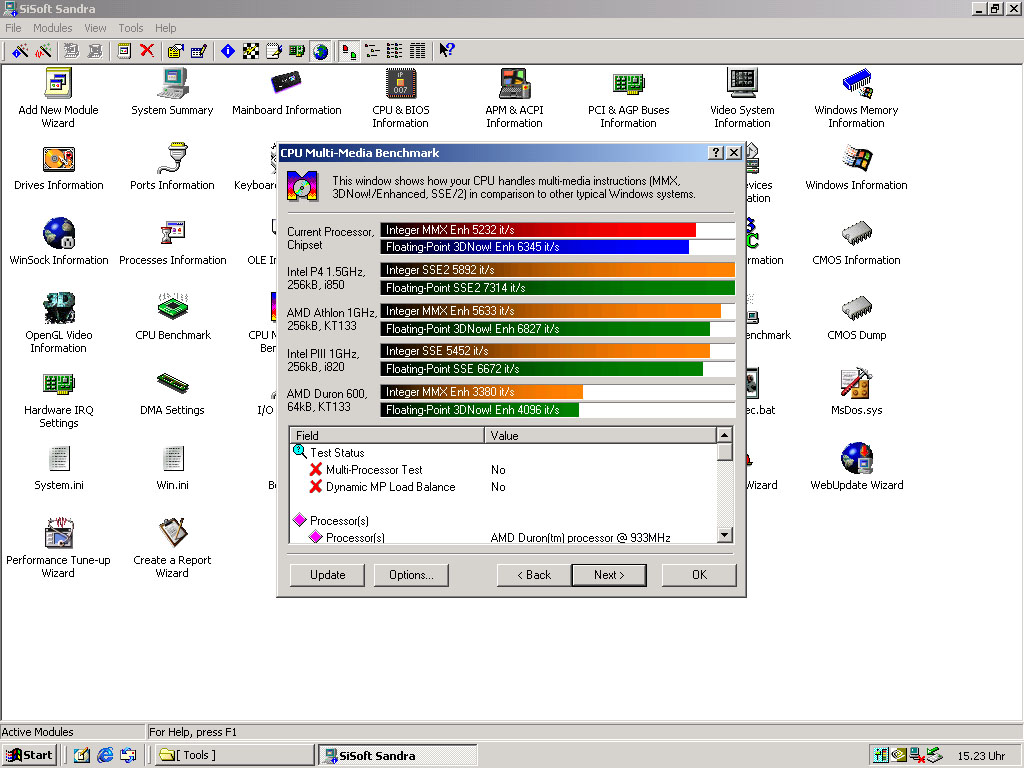1024x768 pixels.
Task: Click the Options... button
Action: pos(410,575)
